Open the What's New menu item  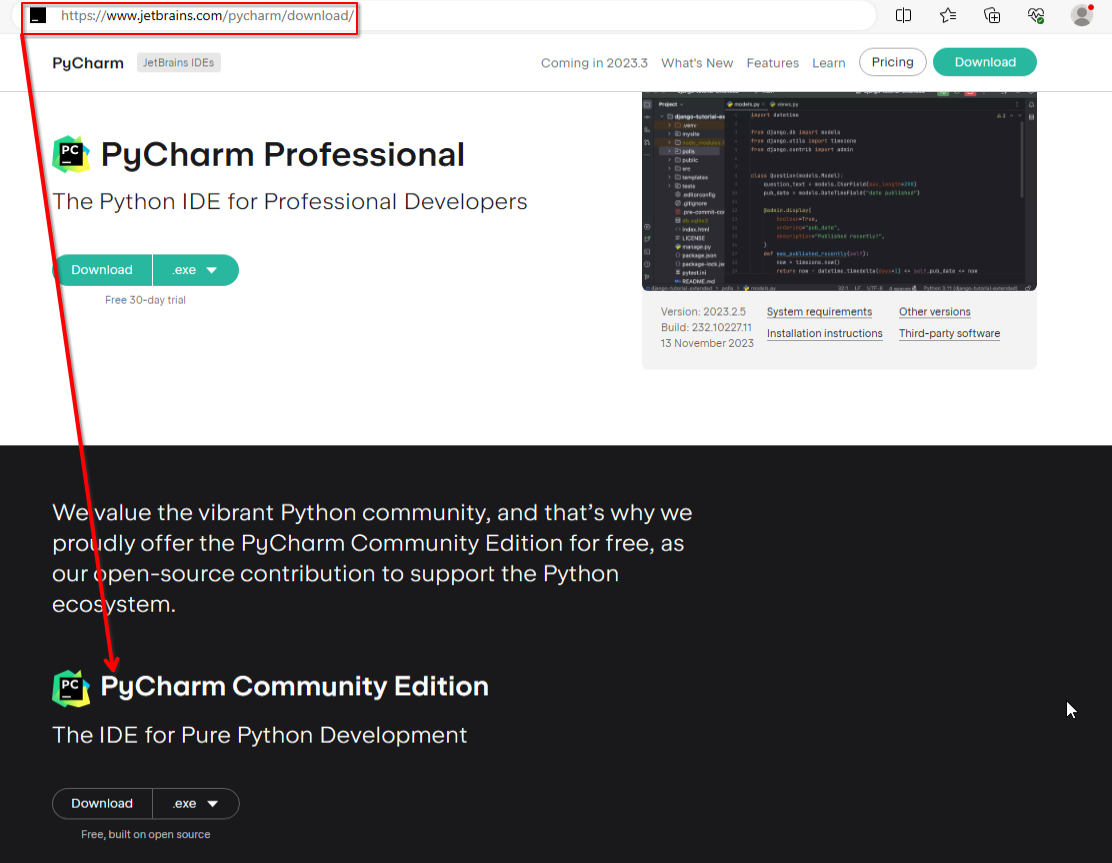[x=697, y=62]
